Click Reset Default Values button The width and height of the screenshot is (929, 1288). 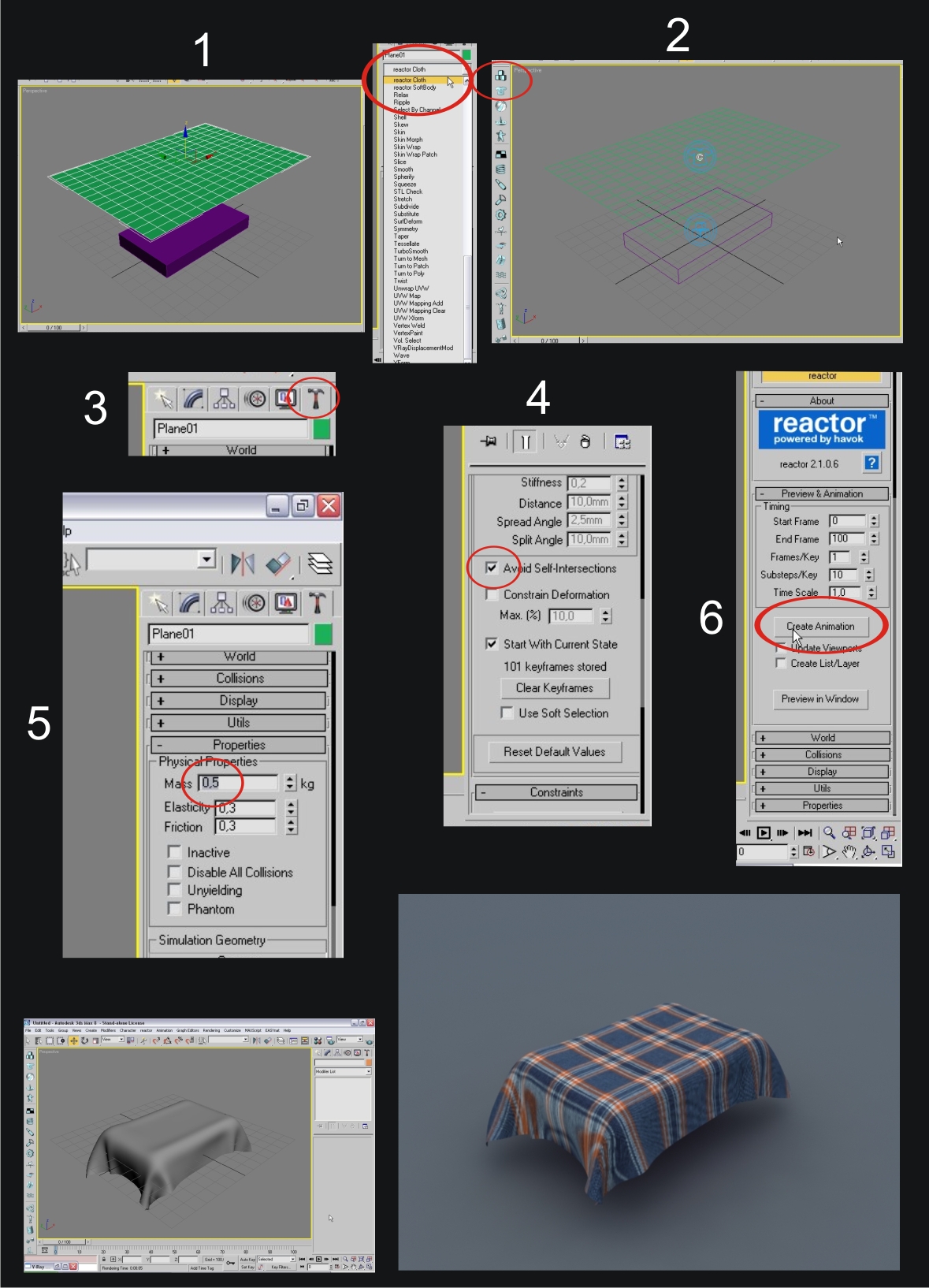pos(555,751)
